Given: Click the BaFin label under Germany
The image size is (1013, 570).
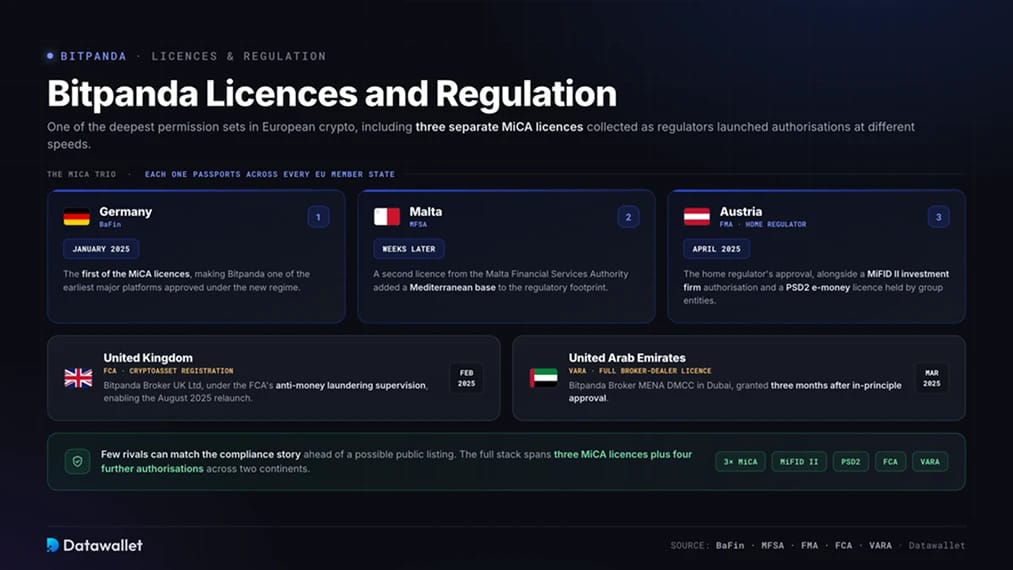Looking at the screenshot, I should [x=110, y=224].
